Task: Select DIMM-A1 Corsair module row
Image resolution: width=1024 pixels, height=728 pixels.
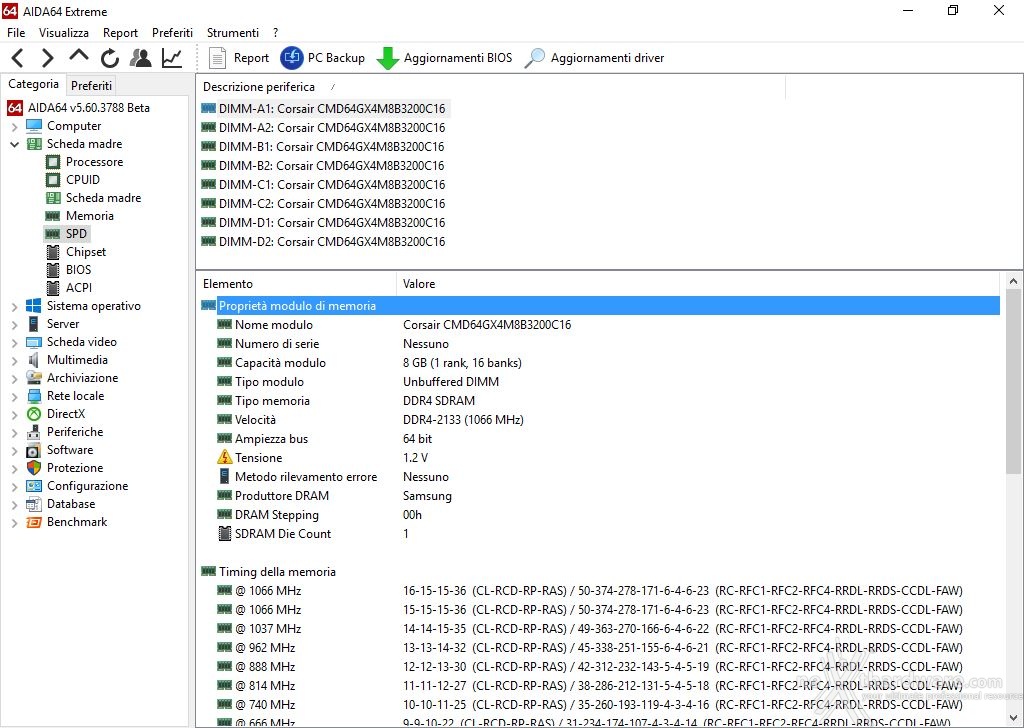Action: [x=324, y=108]
